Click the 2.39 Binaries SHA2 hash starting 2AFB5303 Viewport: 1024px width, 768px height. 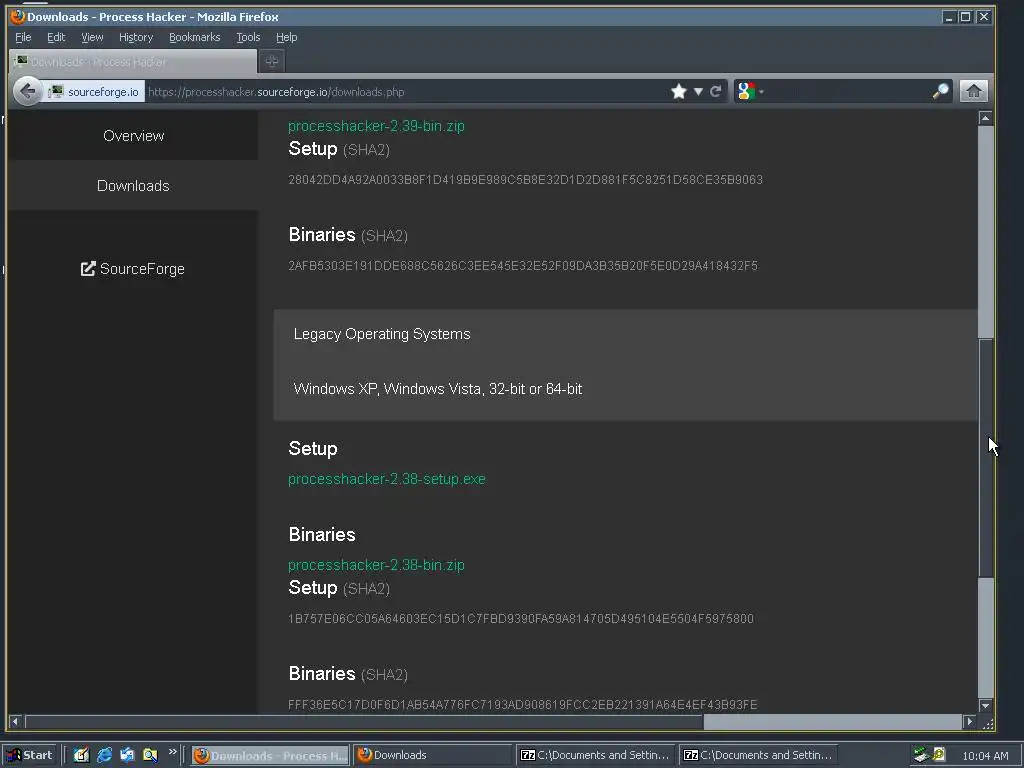pos(522,266)
